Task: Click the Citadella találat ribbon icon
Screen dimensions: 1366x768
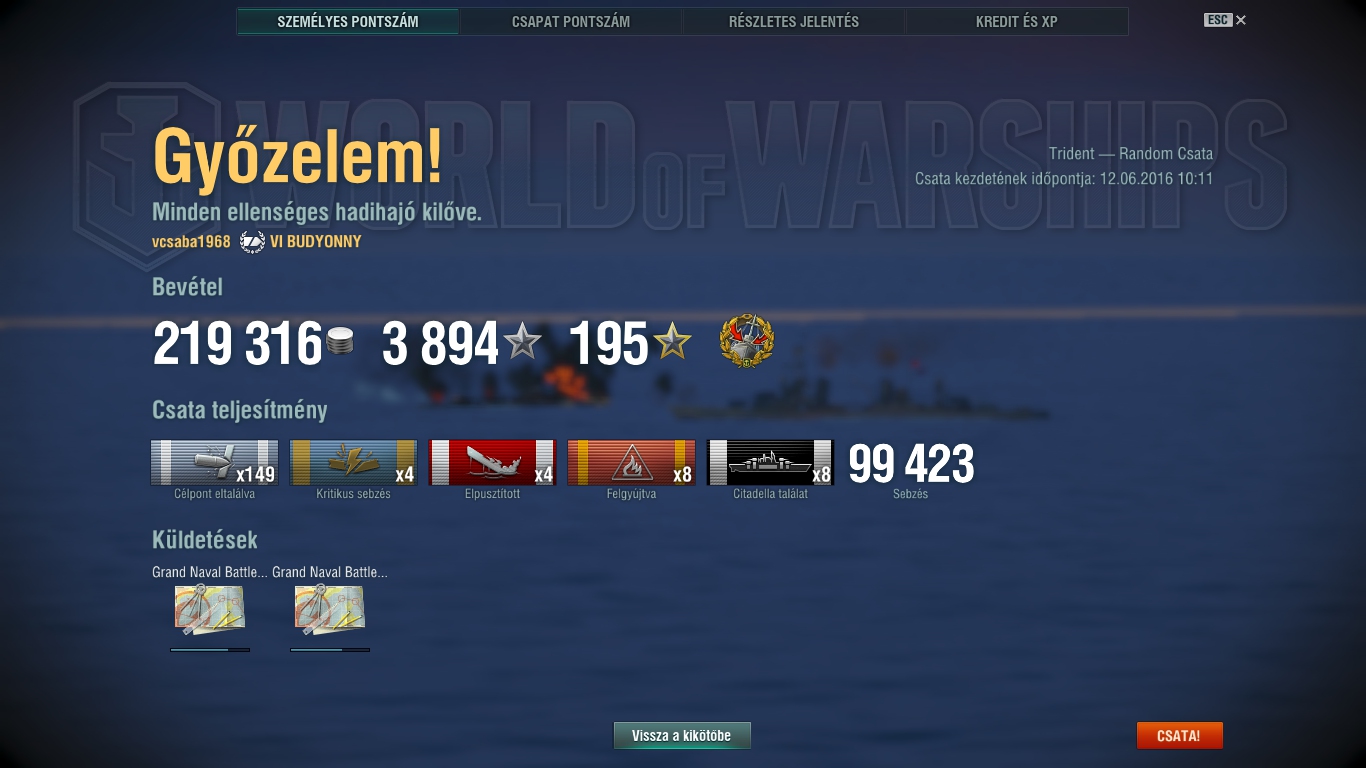Action: [770, 463]
